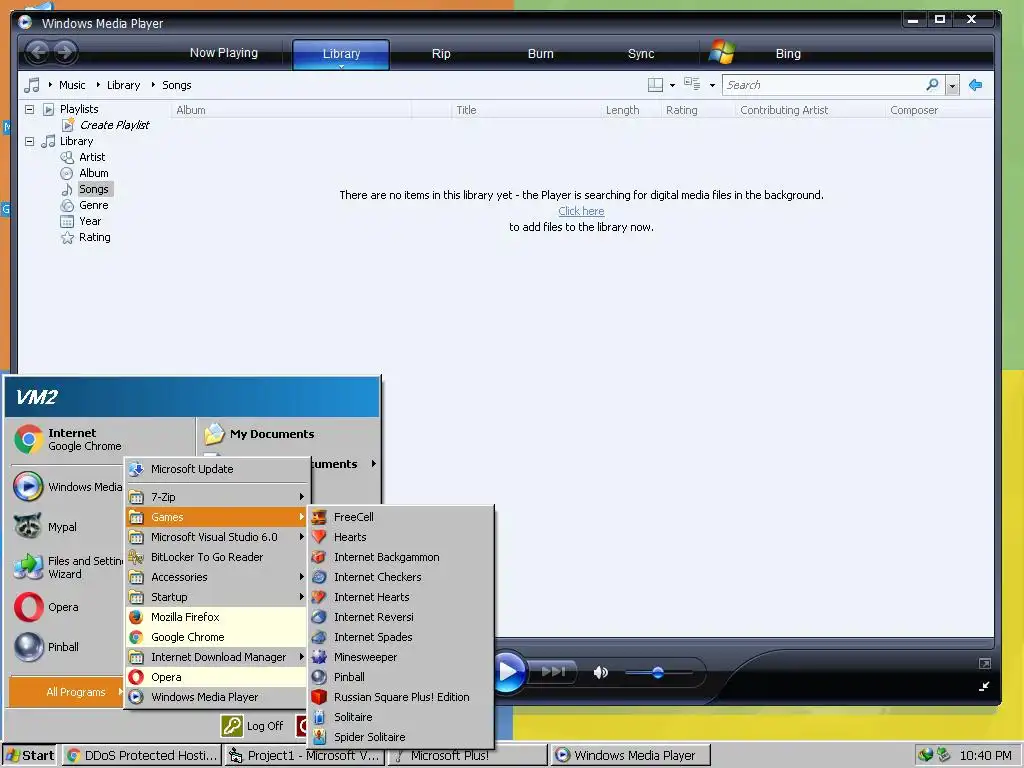Screen dimensions: 1024x768
Task: Open Internet Checkers game
Action: point(400,577)
